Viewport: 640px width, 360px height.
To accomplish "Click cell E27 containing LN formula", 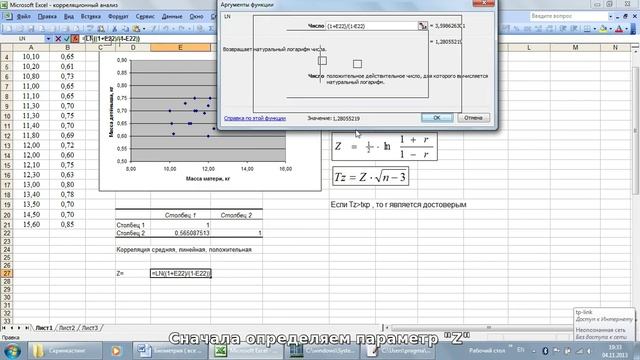I will click(180, 273).
